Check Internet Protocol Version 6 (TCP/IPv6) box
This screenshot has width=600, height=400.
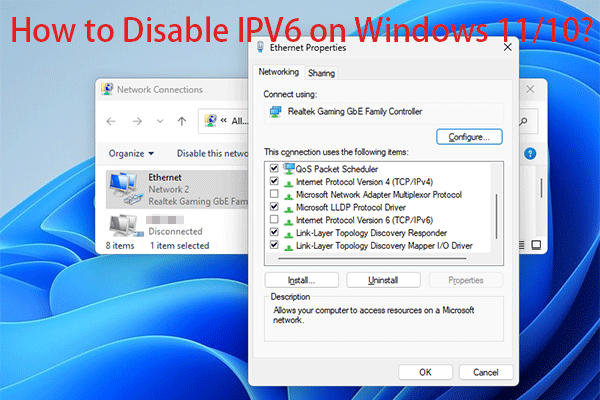[274, 219]
